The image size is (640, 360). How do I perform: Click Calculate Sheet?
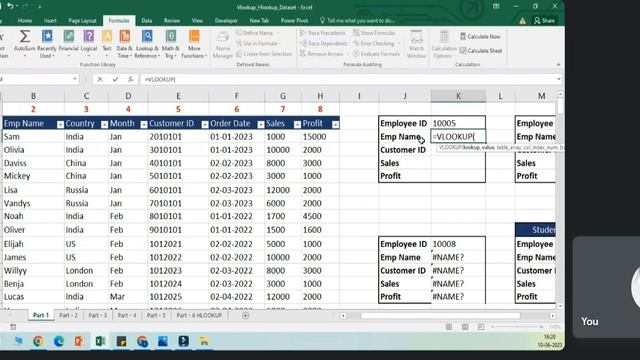coord(480,51)
